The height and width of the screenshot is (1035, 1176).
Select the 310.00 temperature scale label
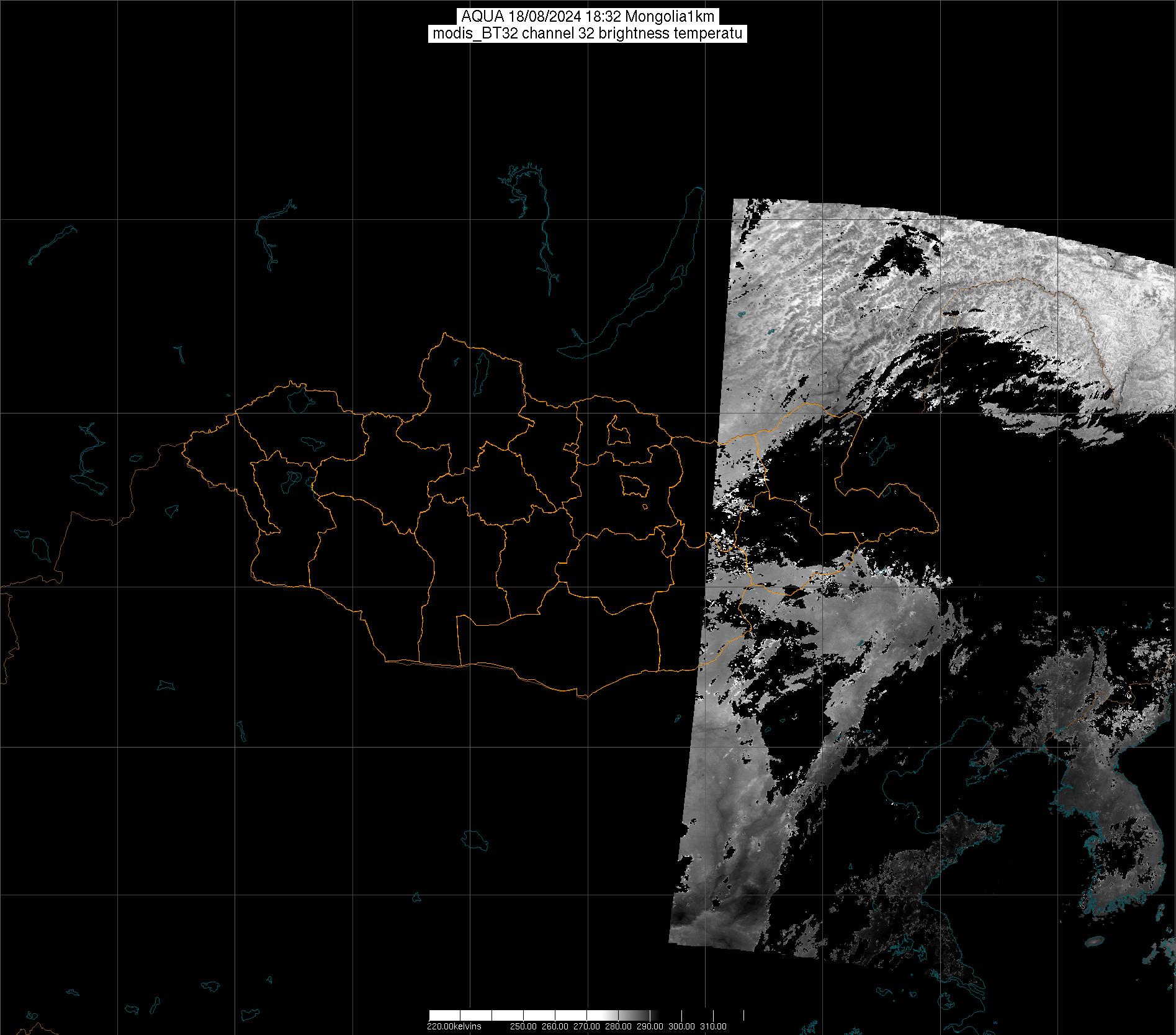click(714, 1026)
